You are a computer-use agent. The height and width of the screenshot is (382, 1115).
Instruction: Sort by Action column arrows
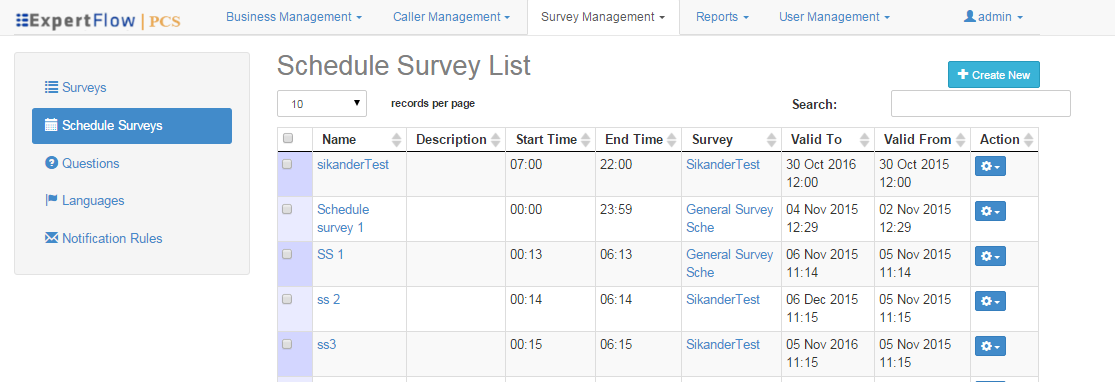click(1029, 140)
